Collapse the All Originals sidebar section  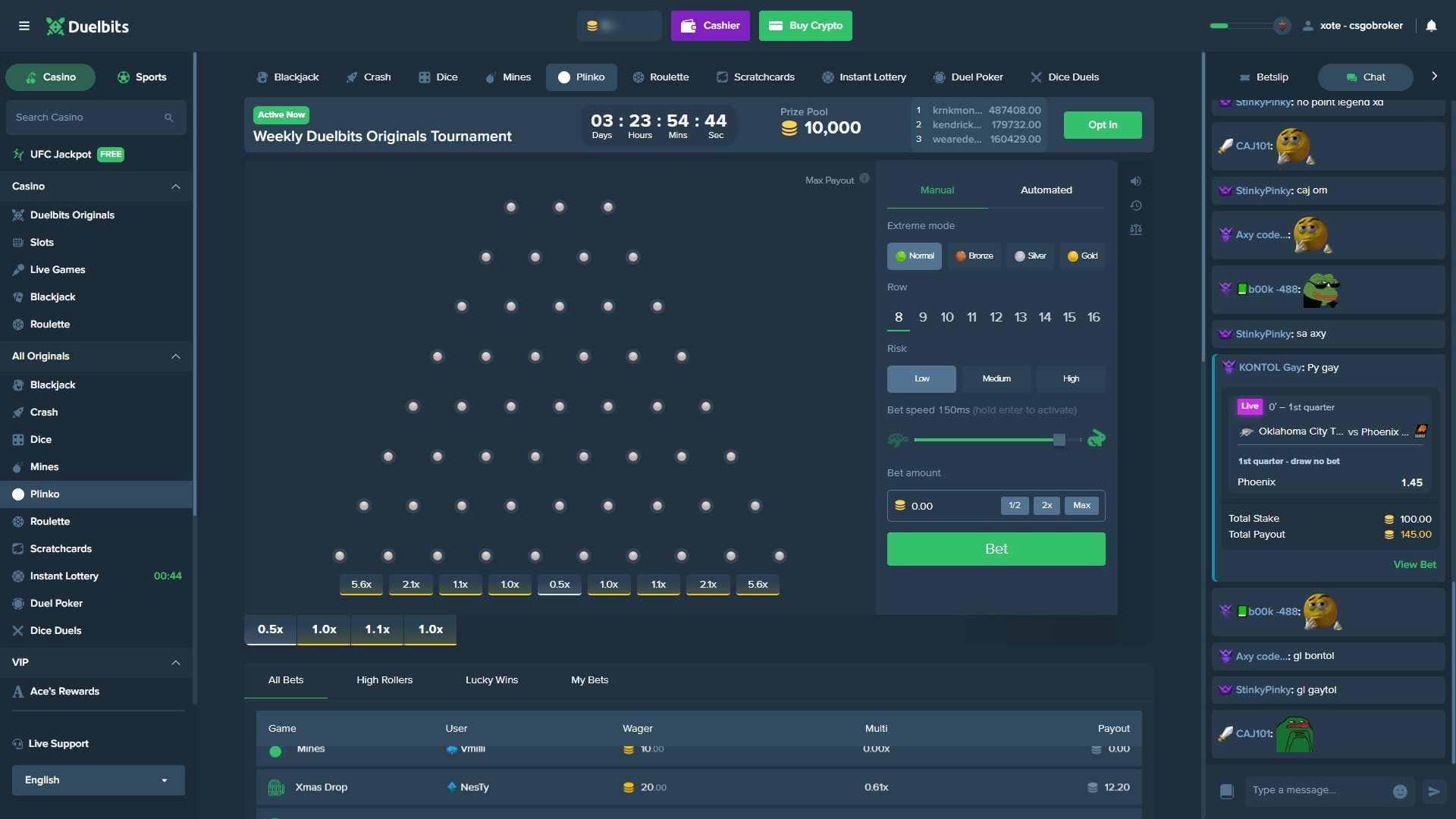175,356
